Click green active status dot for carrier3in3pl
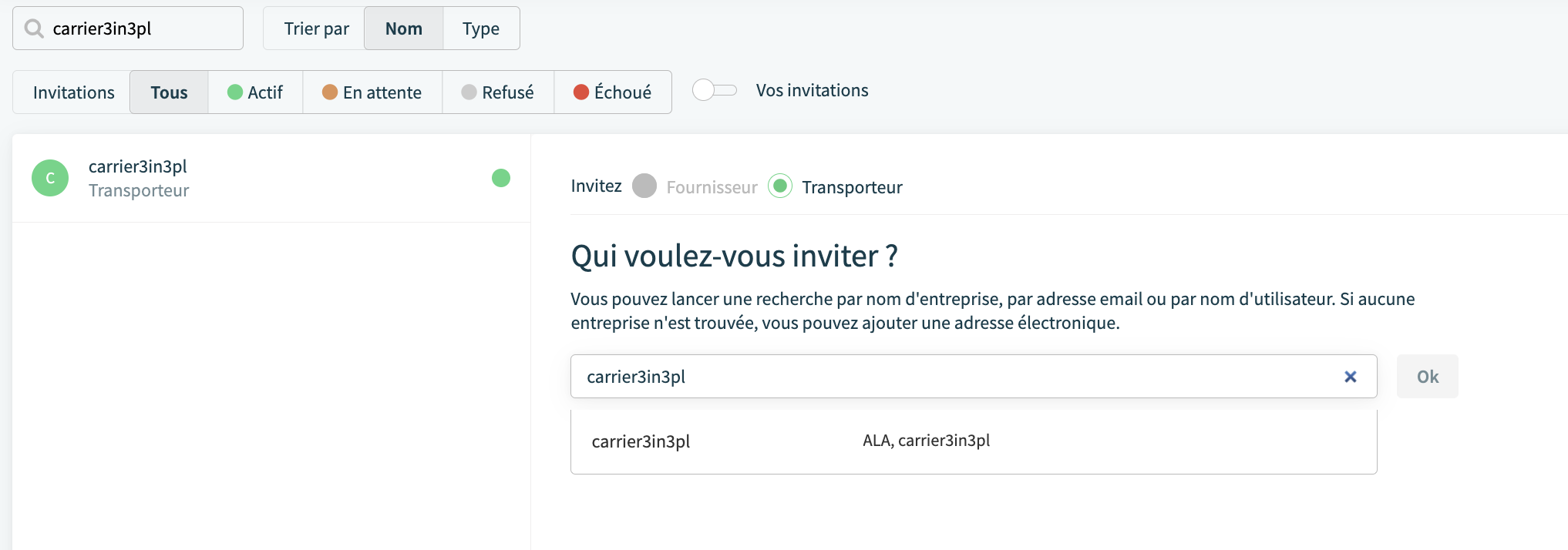 pyautogui.click(x=501, y=178)
